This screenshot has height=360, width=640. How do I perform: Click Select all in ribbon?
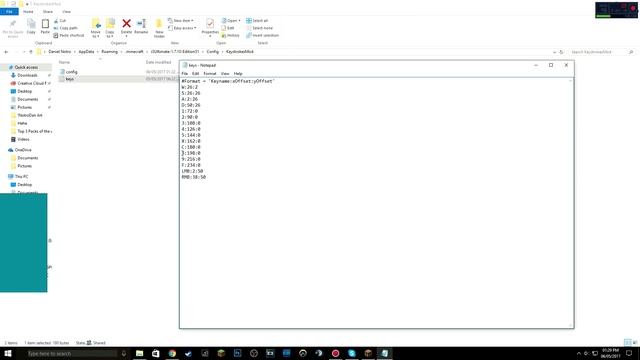[x=257, y=20]
